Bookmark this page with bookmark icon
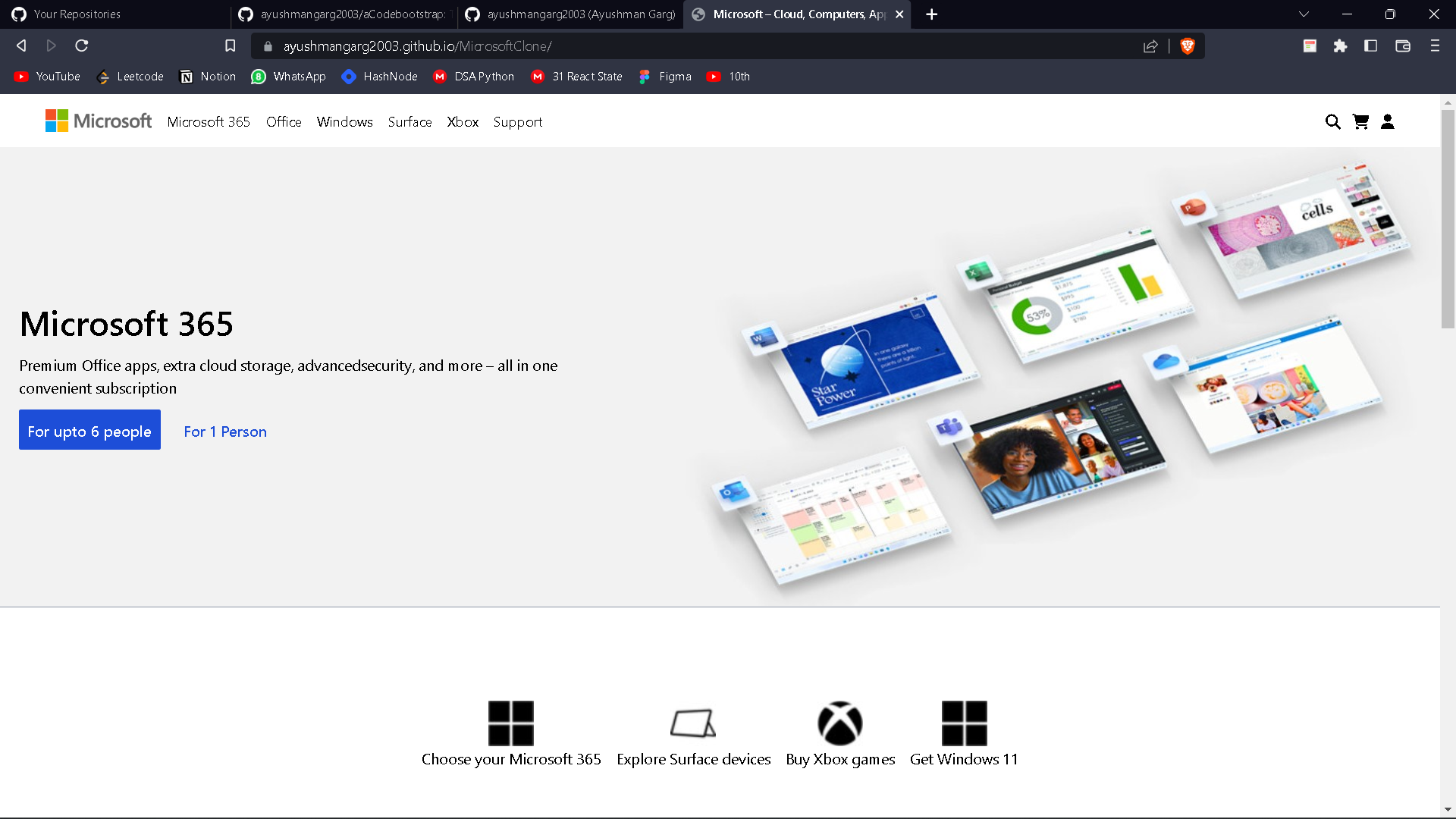Screen dimensions: 1456x819 [x=231, y=46]
